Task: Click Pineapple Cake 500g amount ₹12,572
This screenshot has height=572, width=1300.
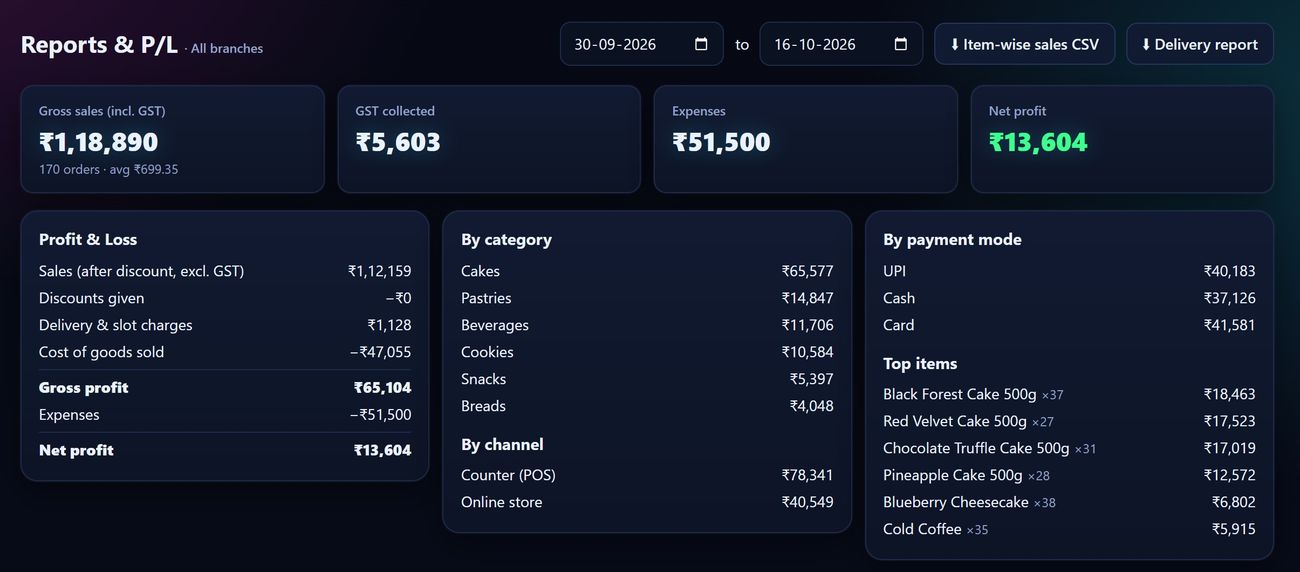Action: click(1229, 475)
